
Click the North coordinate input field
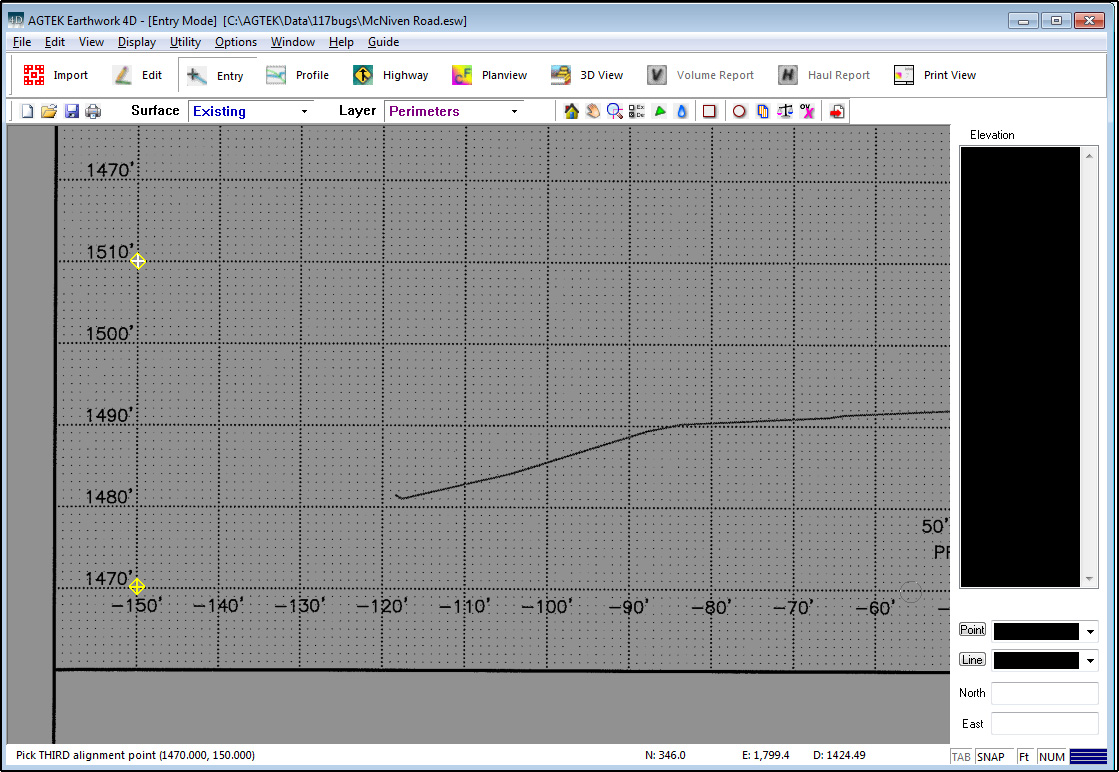[1044, 693]
